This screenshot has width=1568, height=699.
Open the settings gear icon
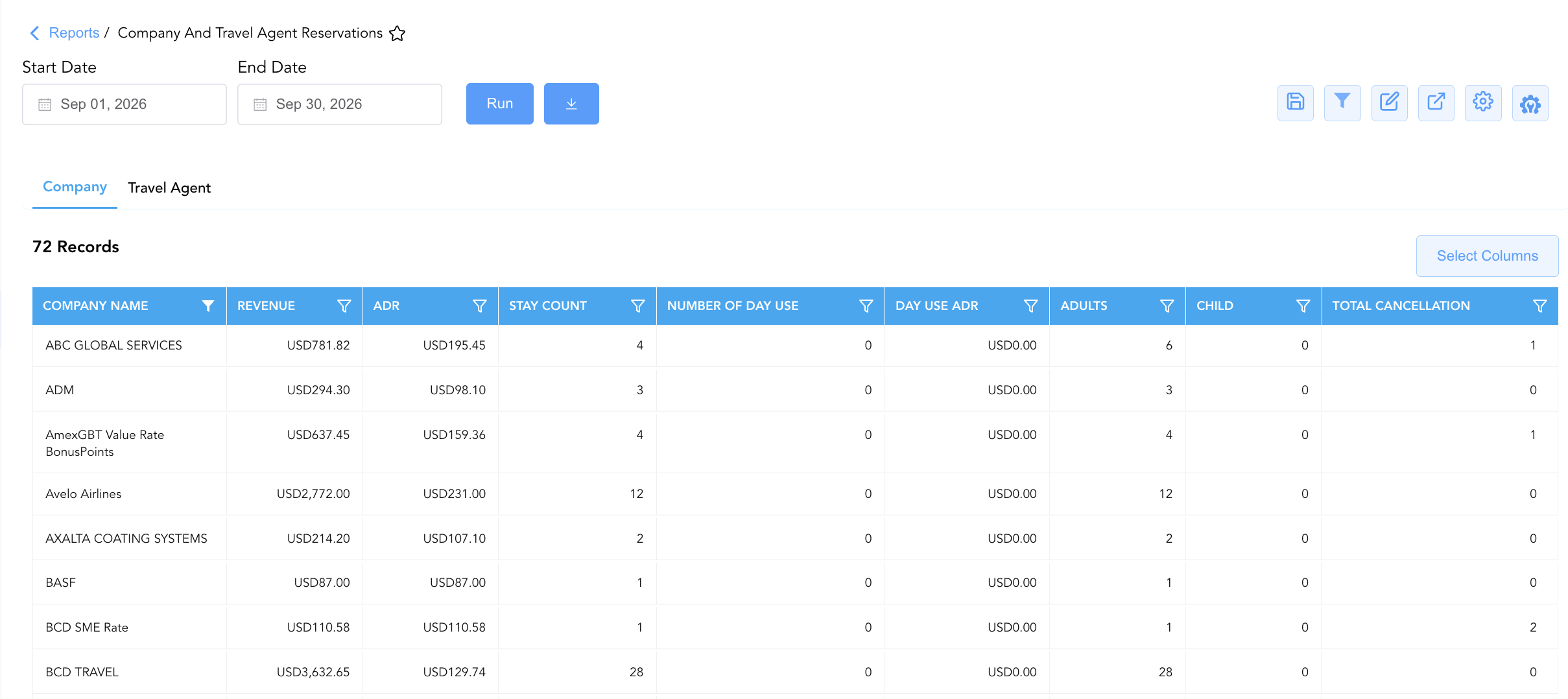[x=1483, y=103]
